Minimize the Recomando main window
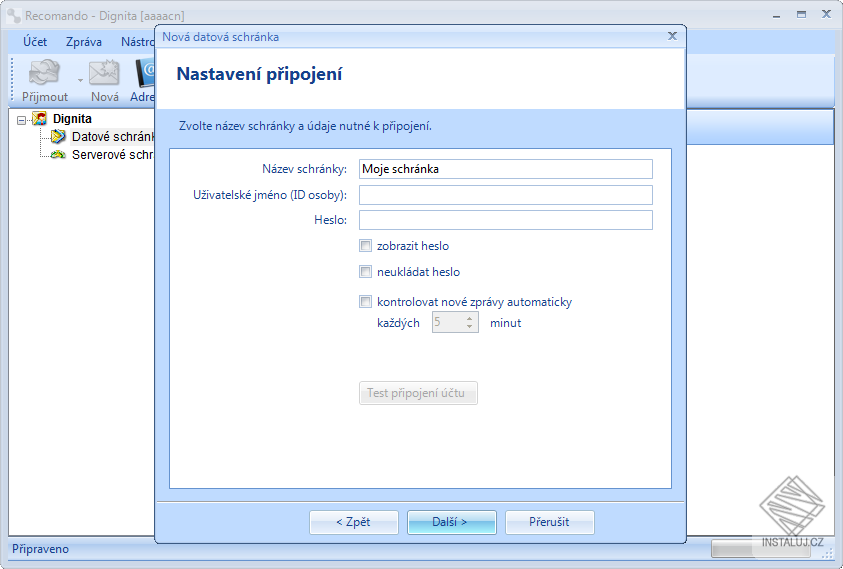The height and width of the screenshot is (569, 843). pyautogui.click(x=776, y=15)
